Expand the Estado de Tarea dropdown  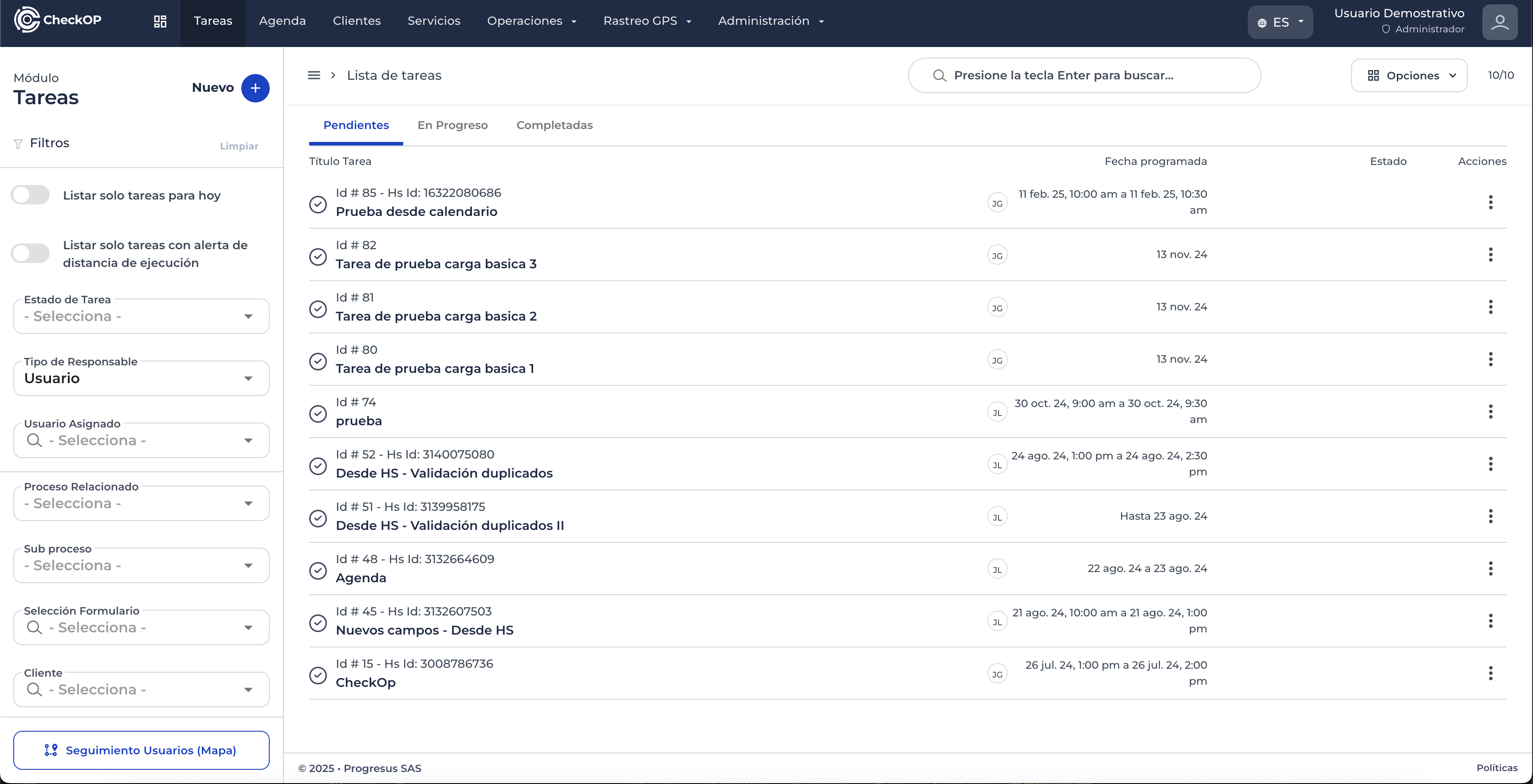pyautogui.click(x=141, y=317)
